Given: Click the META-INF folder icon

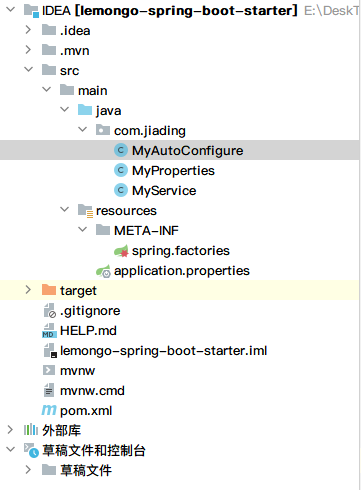Looking at the screenshot, I should 103,230.
